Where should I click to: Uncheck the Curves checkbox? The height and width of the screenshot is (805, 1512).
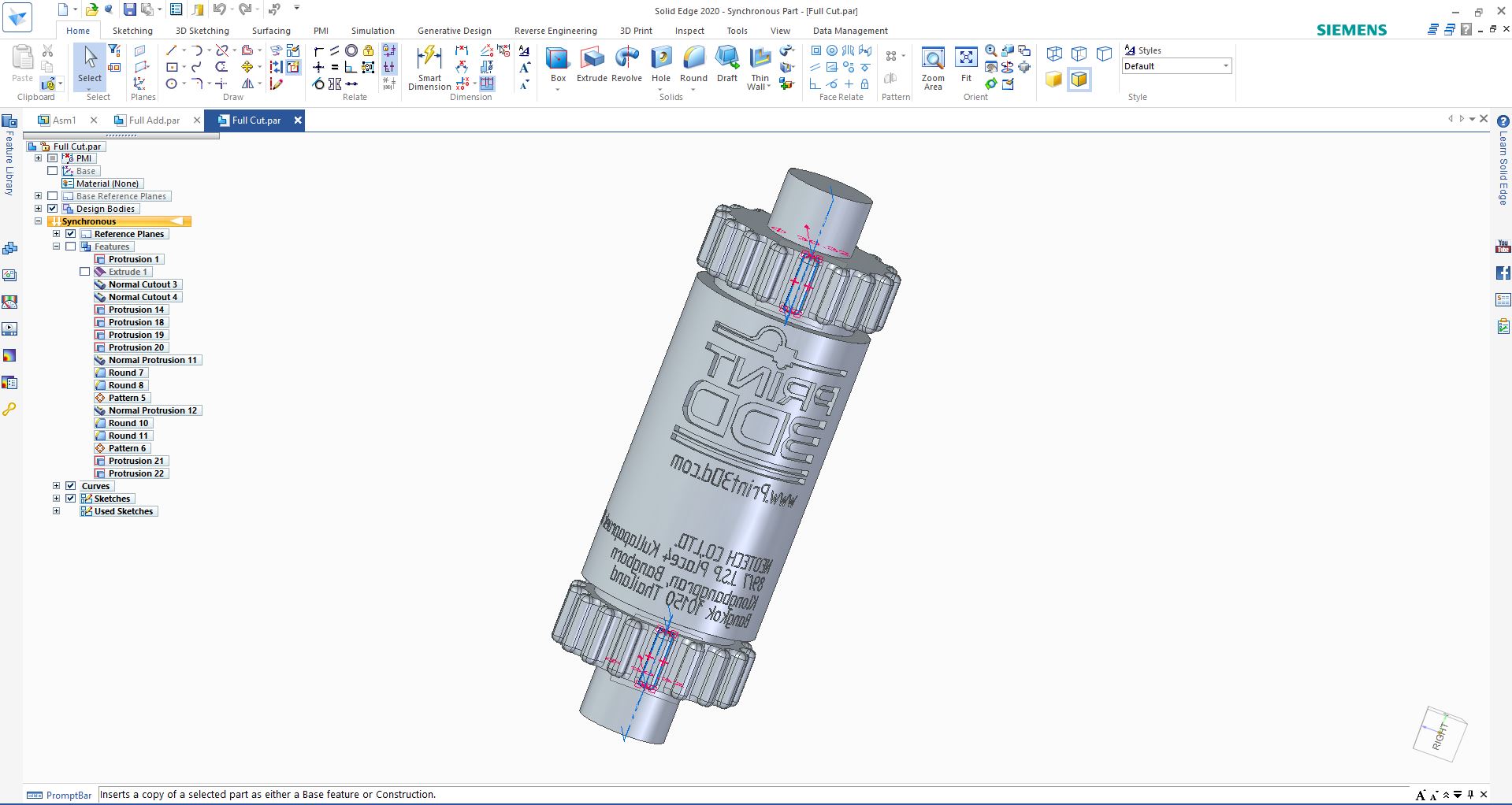coord(71,486)
